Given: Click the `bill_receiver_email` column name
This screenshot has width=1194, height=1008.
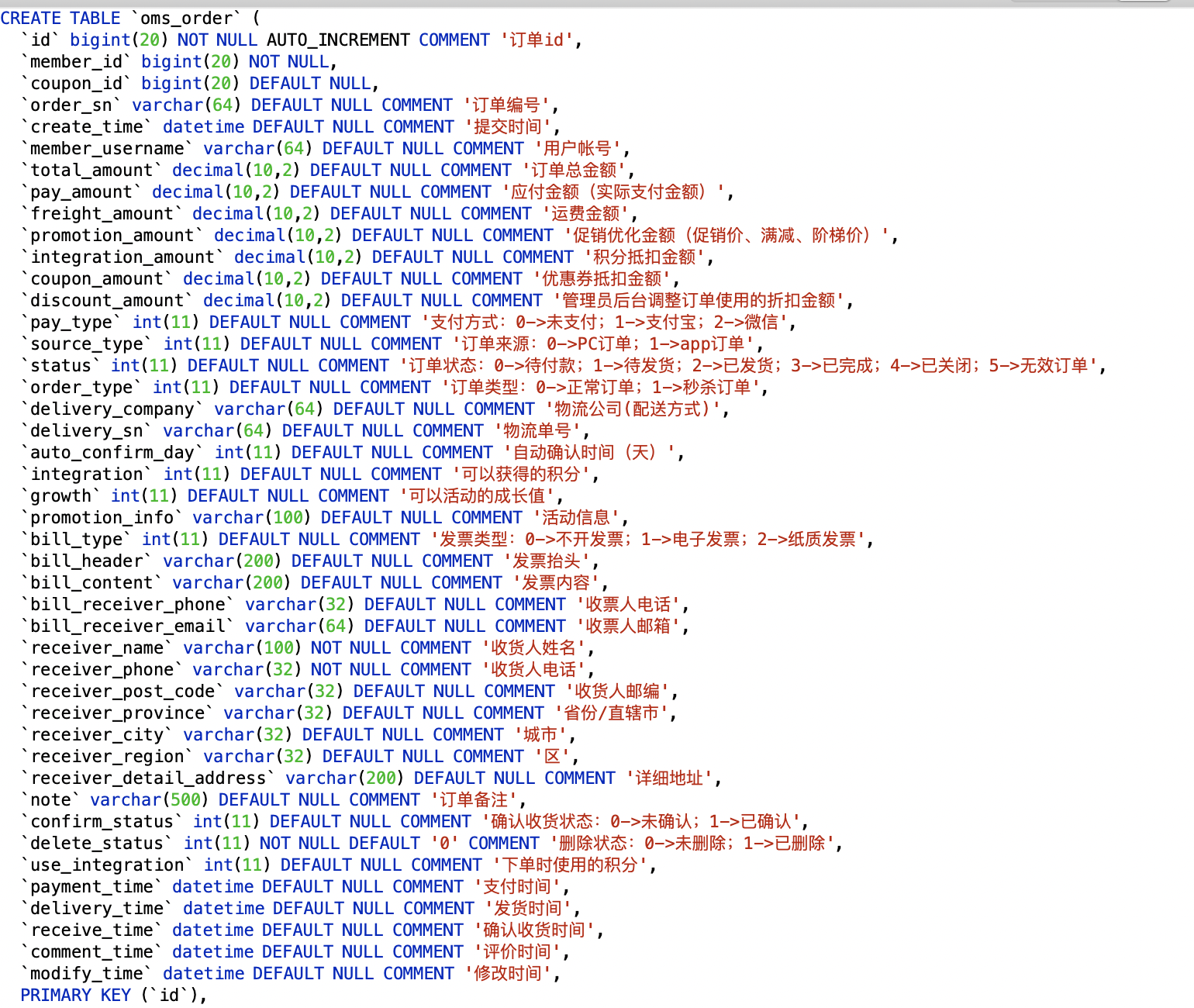Looking at the screenshot, I should (127, 626).
